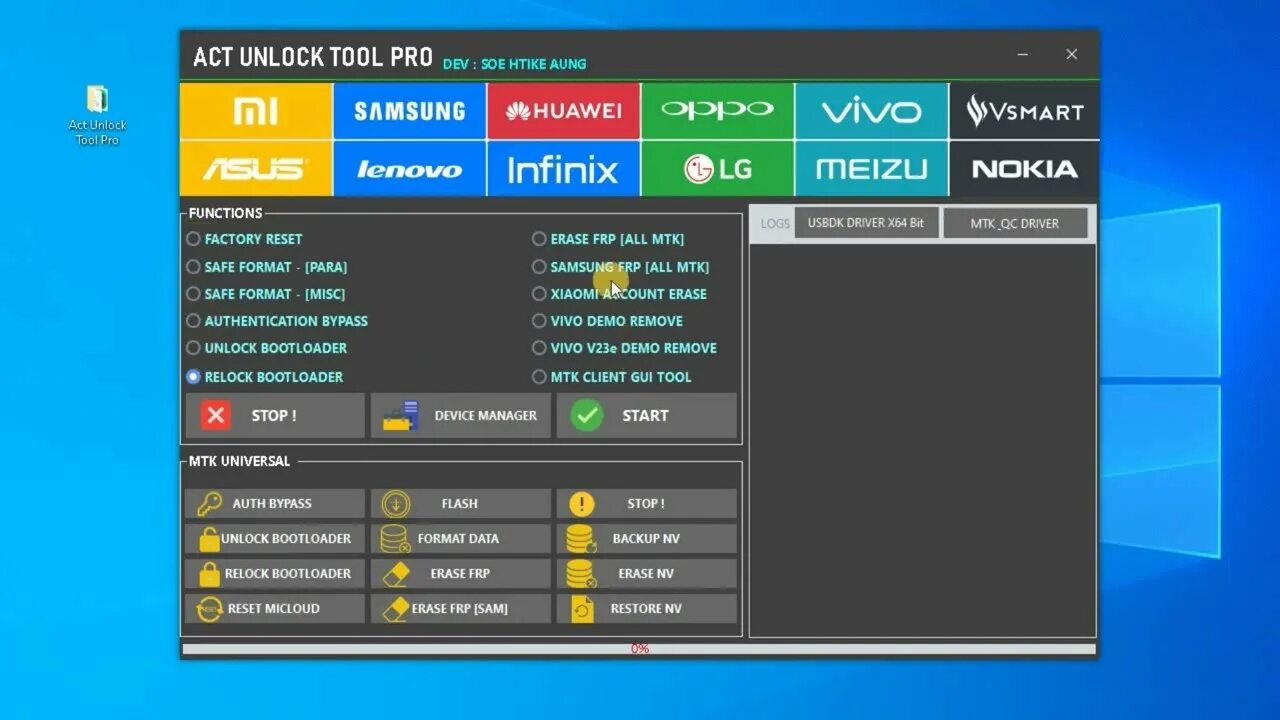This screenshot has height=720, width=1280.
Task: Select Samsung FRP [ALL MTK] option
Action: [621, 267]
